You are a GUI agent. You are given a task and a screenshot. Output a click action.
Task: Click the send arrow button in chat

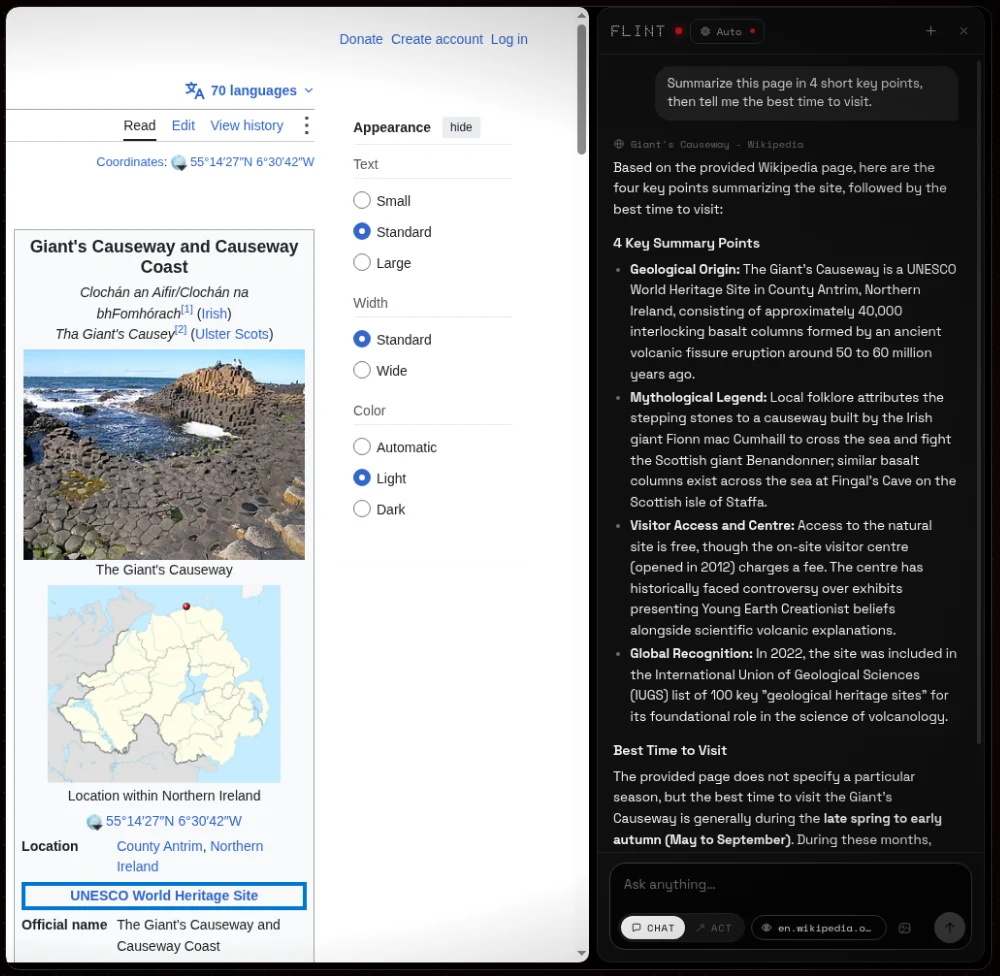950,928
